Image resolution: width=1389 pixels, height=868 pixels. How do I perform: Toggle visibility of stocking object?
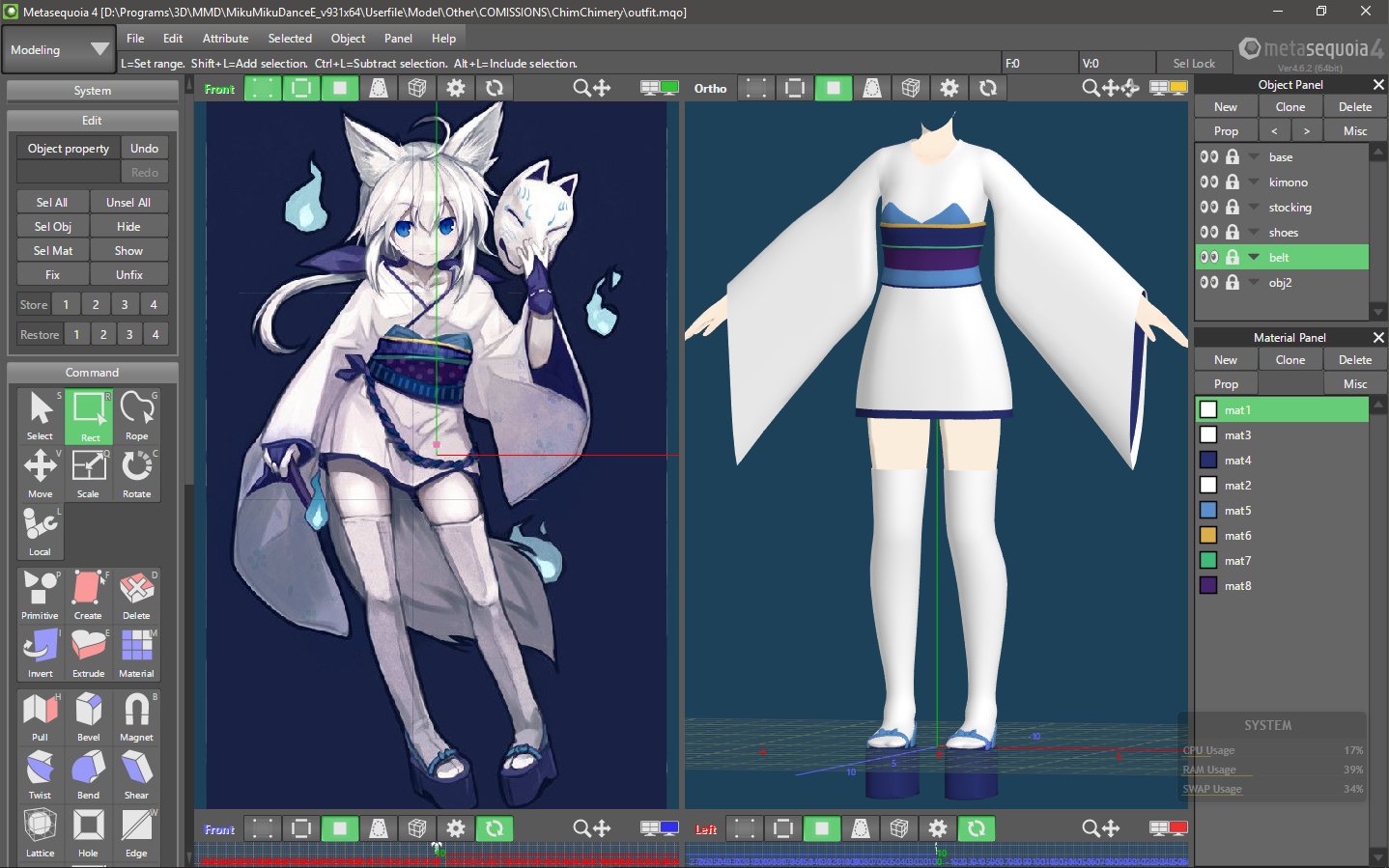1208,207
